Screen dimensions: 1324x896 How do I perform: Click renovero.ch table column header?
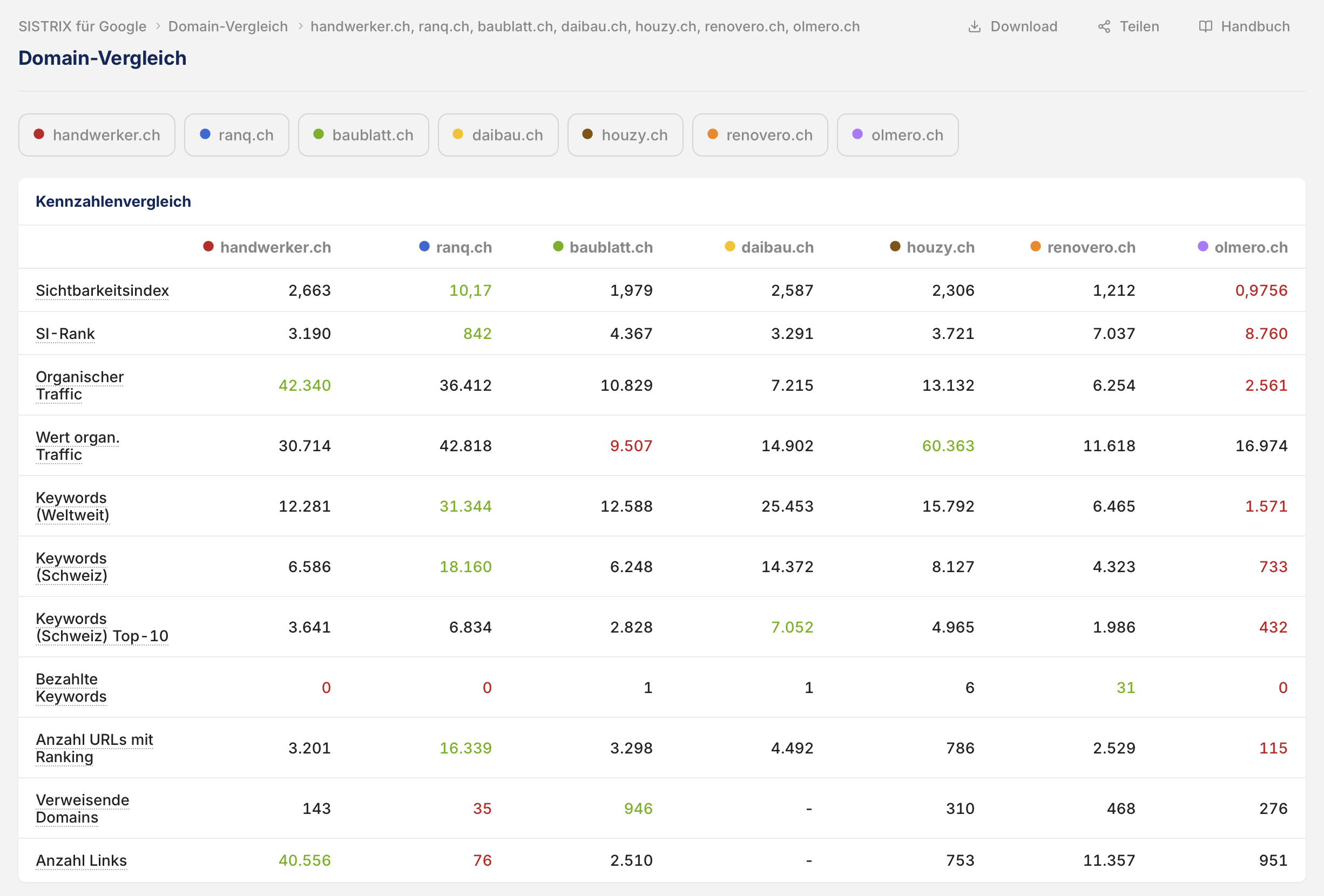(x=1083, y=247)
